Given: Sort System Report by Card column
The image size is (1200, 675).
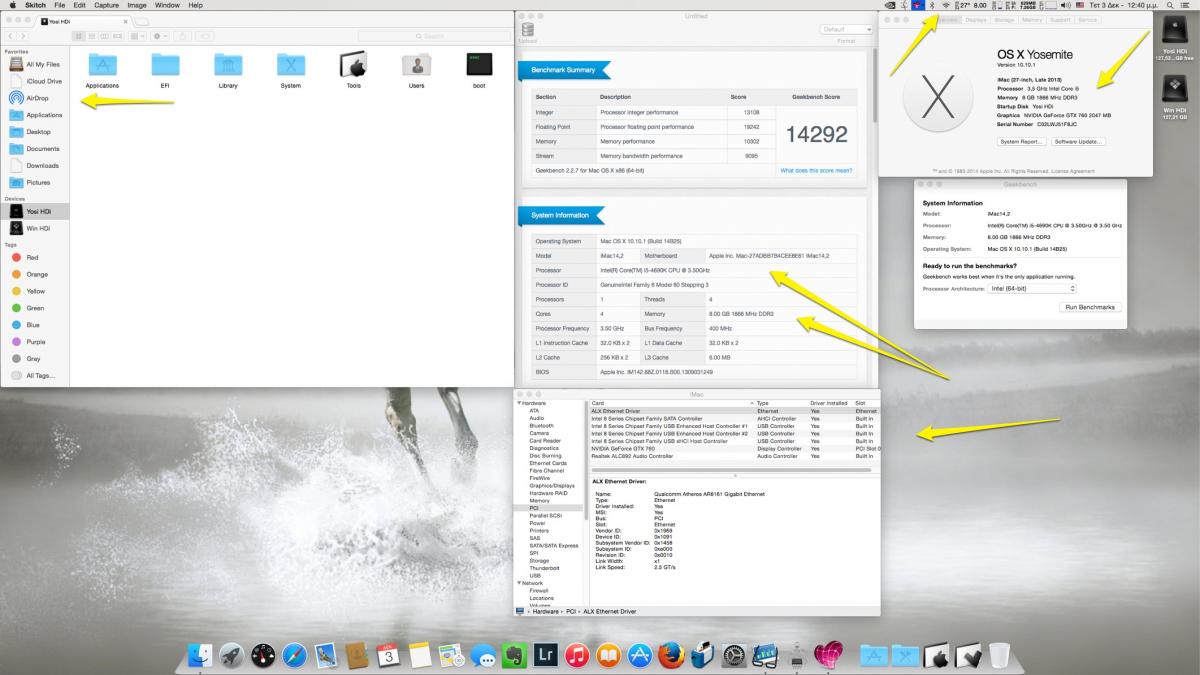Looking at the screenshot, I should coord(670,403).
